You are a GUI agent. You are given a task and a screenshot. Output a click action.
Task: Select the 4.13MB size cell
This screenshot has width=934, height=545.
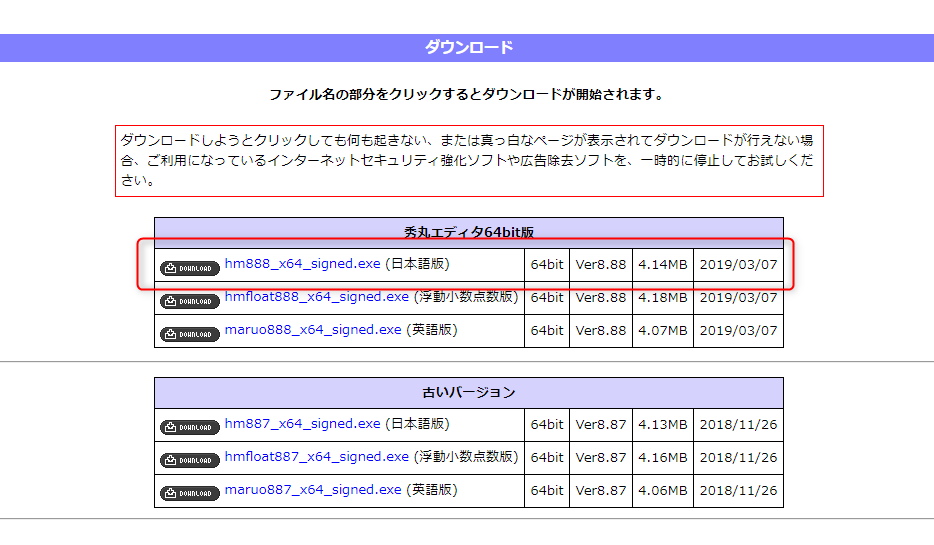[662, 425]
